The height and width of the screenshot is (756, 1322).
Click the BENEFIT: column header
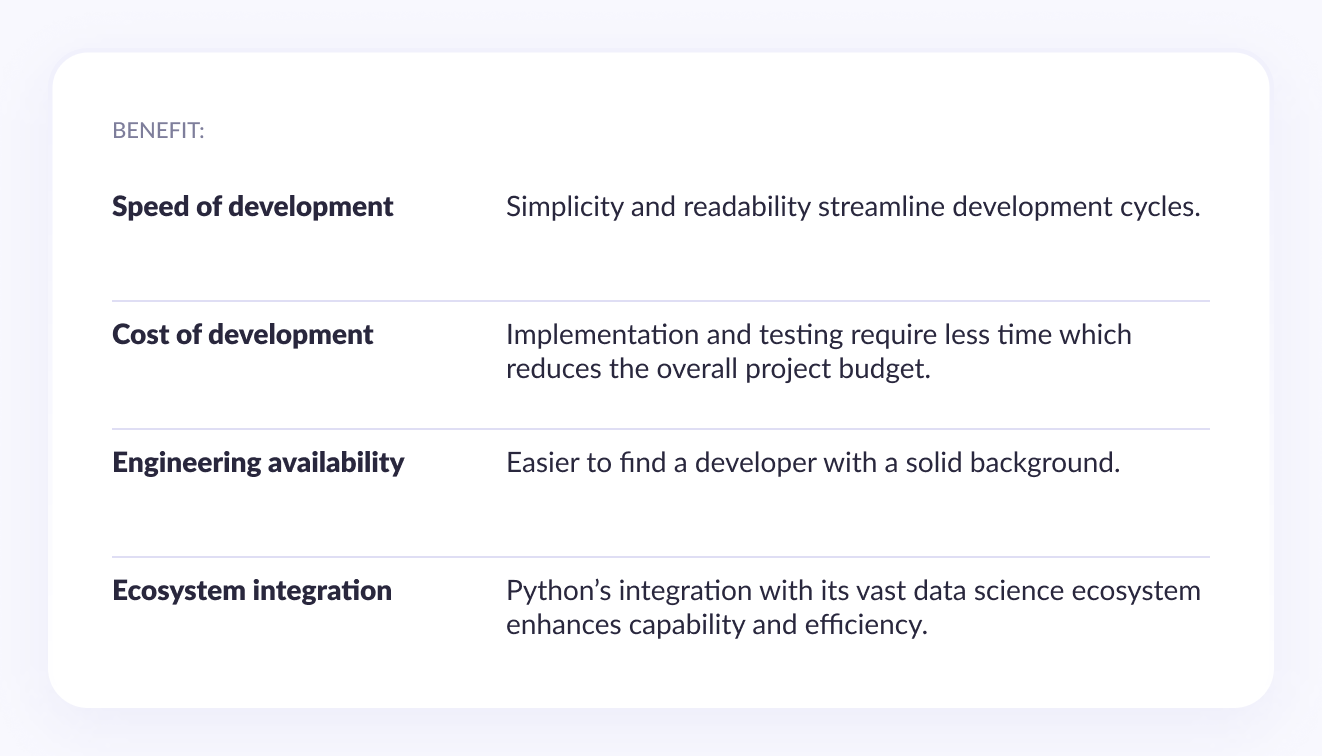coord(158,131)
